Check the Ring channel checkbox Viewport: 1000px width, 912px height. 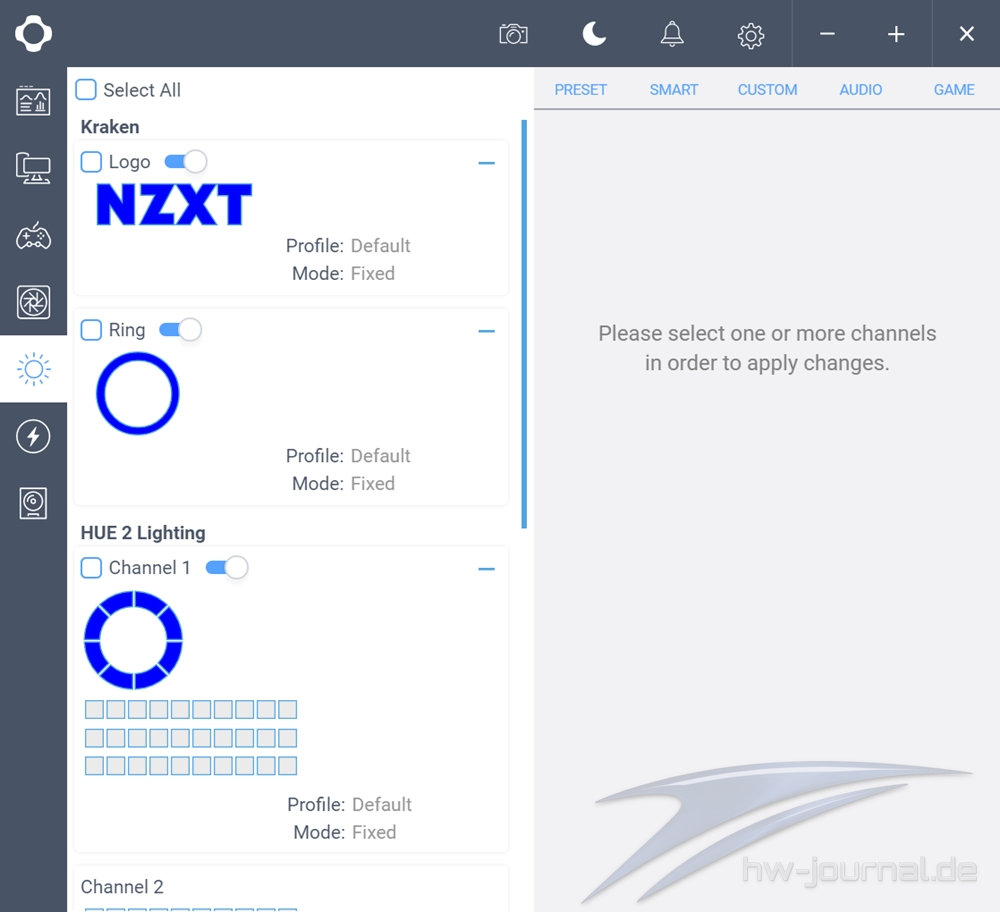click(91, 330)
